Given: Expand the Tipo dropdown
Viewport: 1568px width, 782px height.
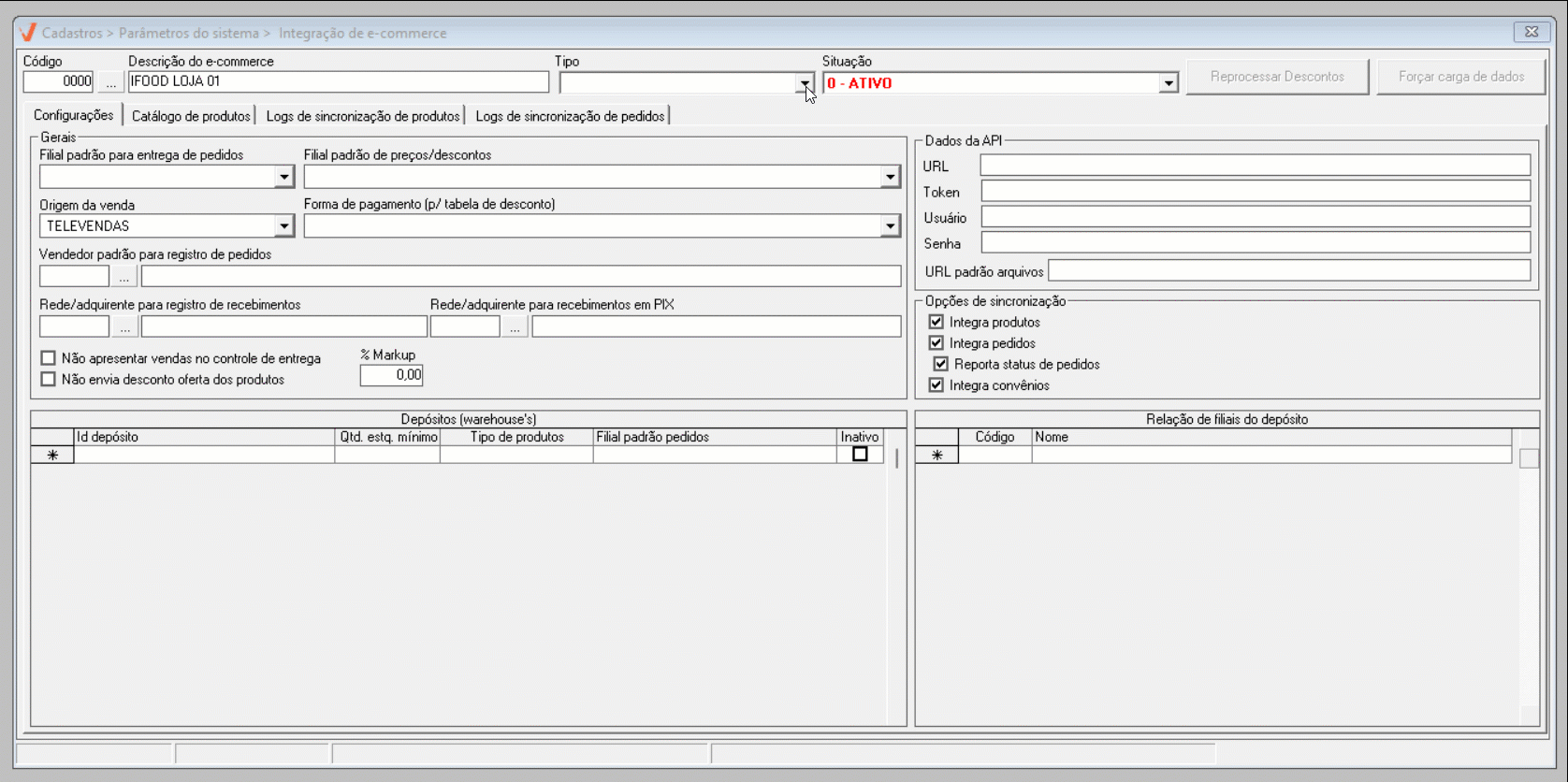Looking at the screenshot, I should 805,83.
